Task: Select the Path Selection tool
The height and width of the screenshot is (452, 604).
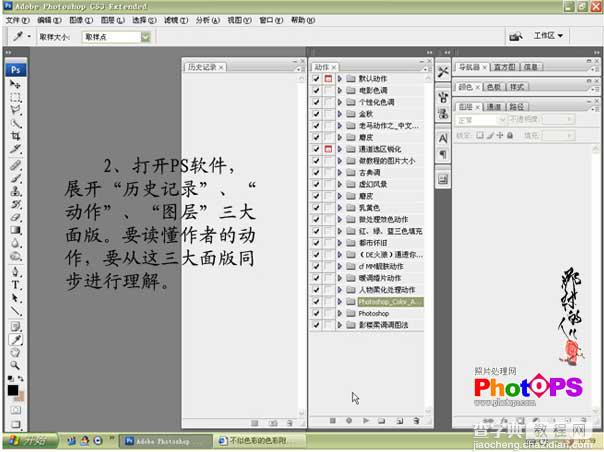Action: (15, 298)
